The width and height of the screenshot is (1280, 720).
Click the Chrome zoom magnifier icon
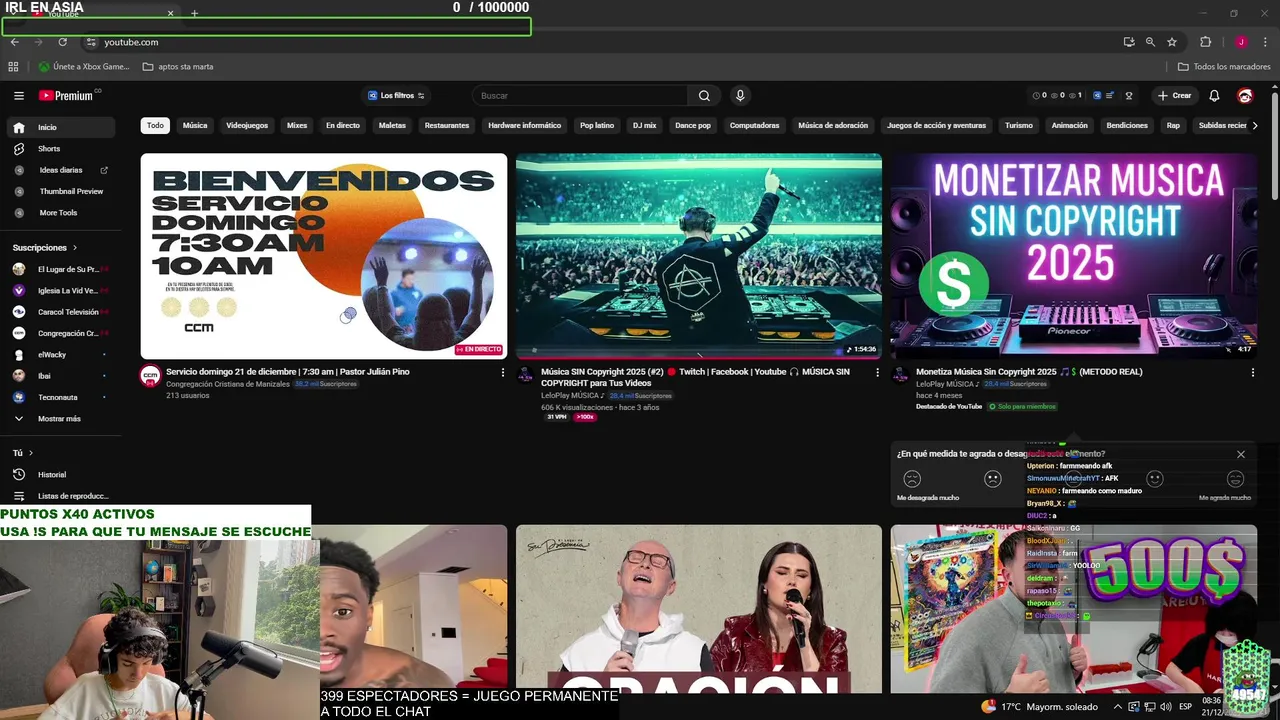(1150, 42)
